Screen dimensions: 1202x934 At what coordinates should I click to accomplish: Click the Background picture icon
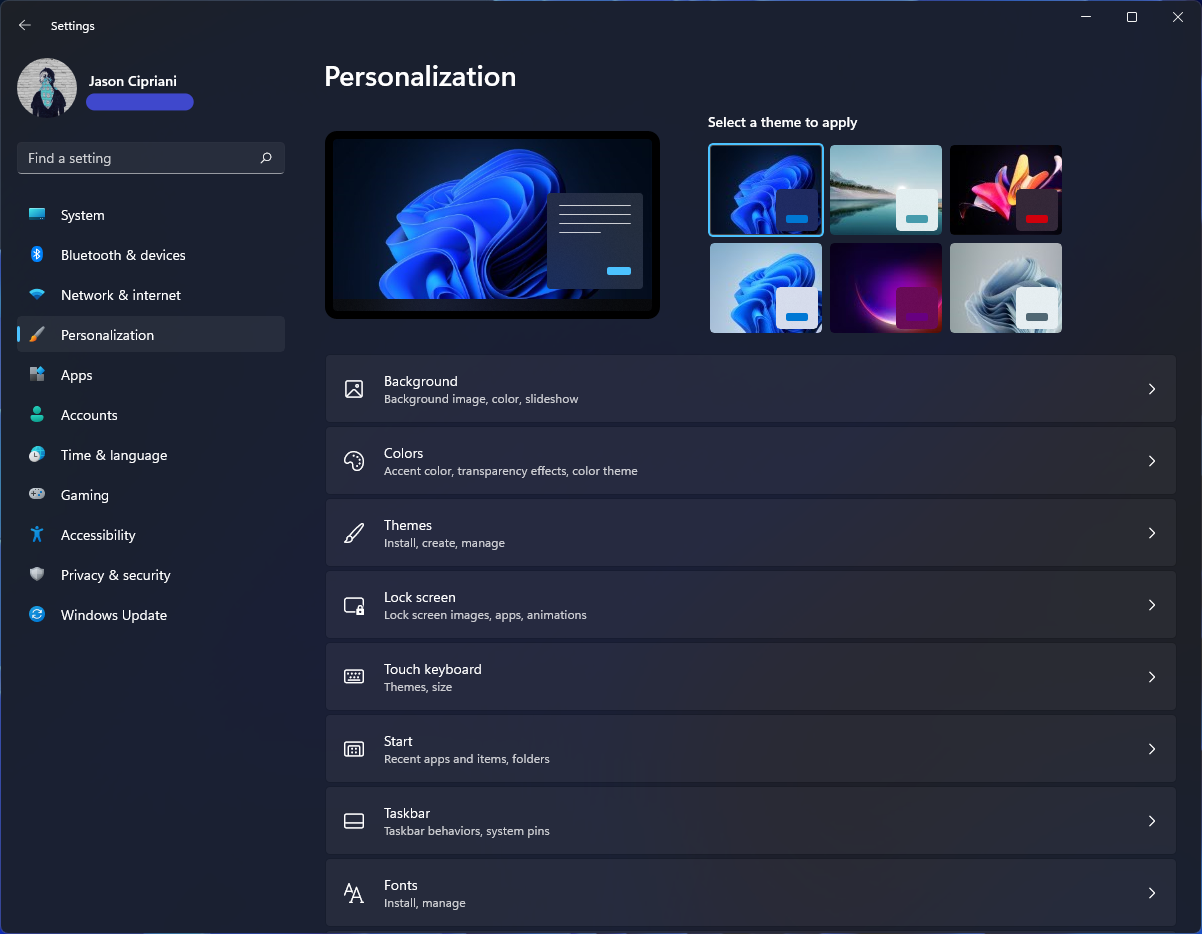click(354, 389)
